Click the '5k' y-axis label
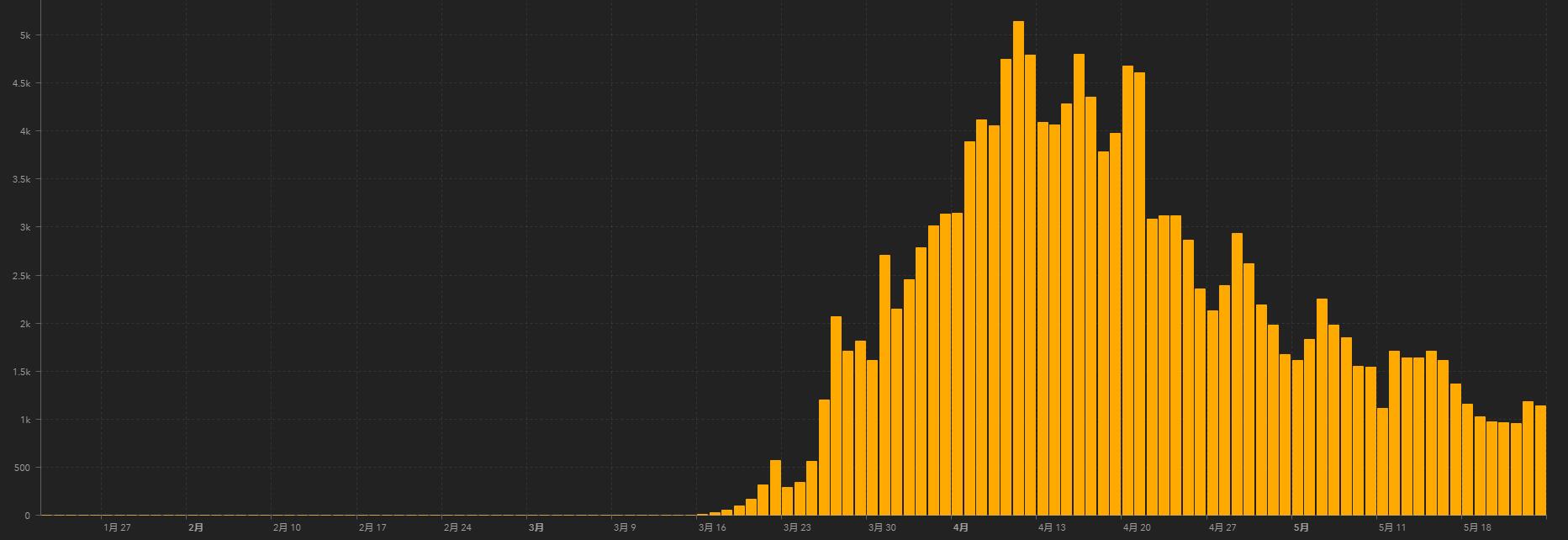Image resolution: width=1568 pixels, height=540 pixels. 24,35
